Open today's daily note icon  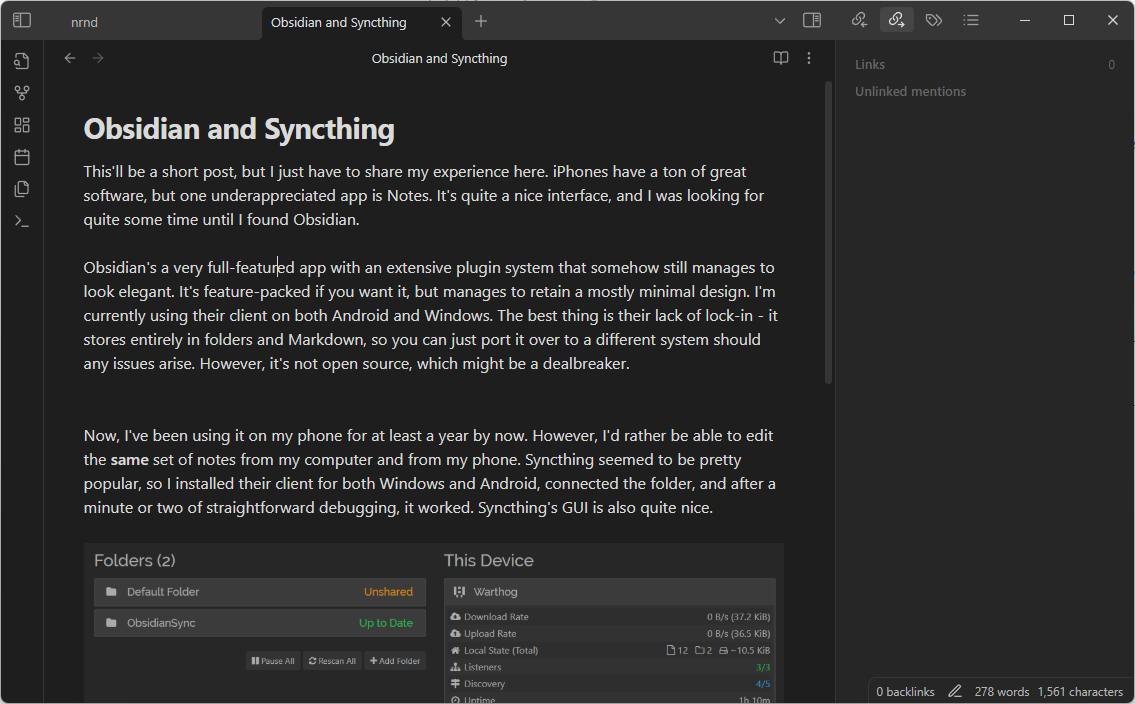22,157
